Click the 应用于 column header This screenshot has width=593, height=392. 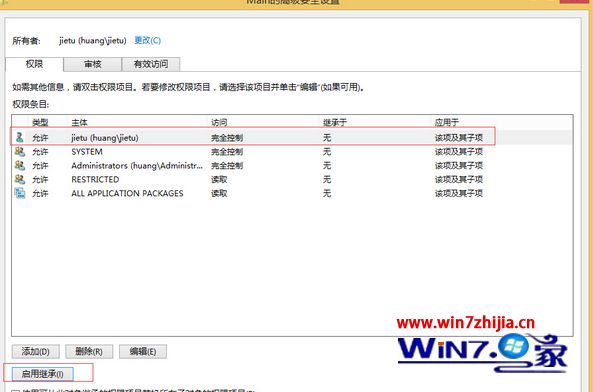tap(447, 122)
